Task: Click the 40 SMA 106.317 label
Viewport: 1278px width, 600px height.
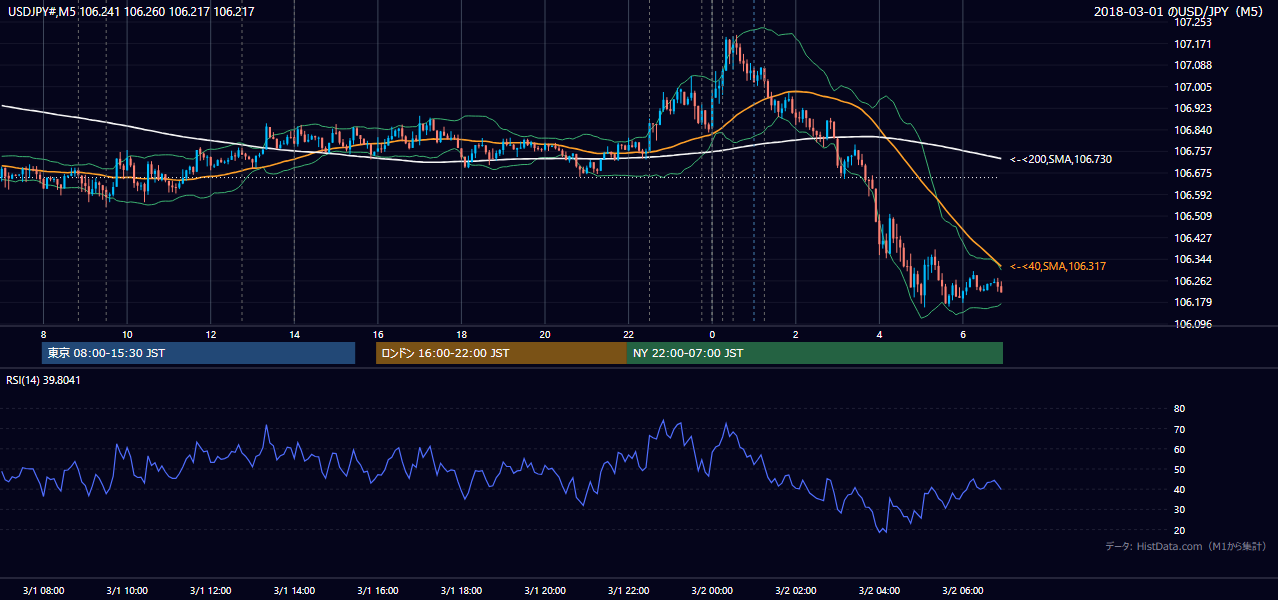Action: tap(1058, 266)
